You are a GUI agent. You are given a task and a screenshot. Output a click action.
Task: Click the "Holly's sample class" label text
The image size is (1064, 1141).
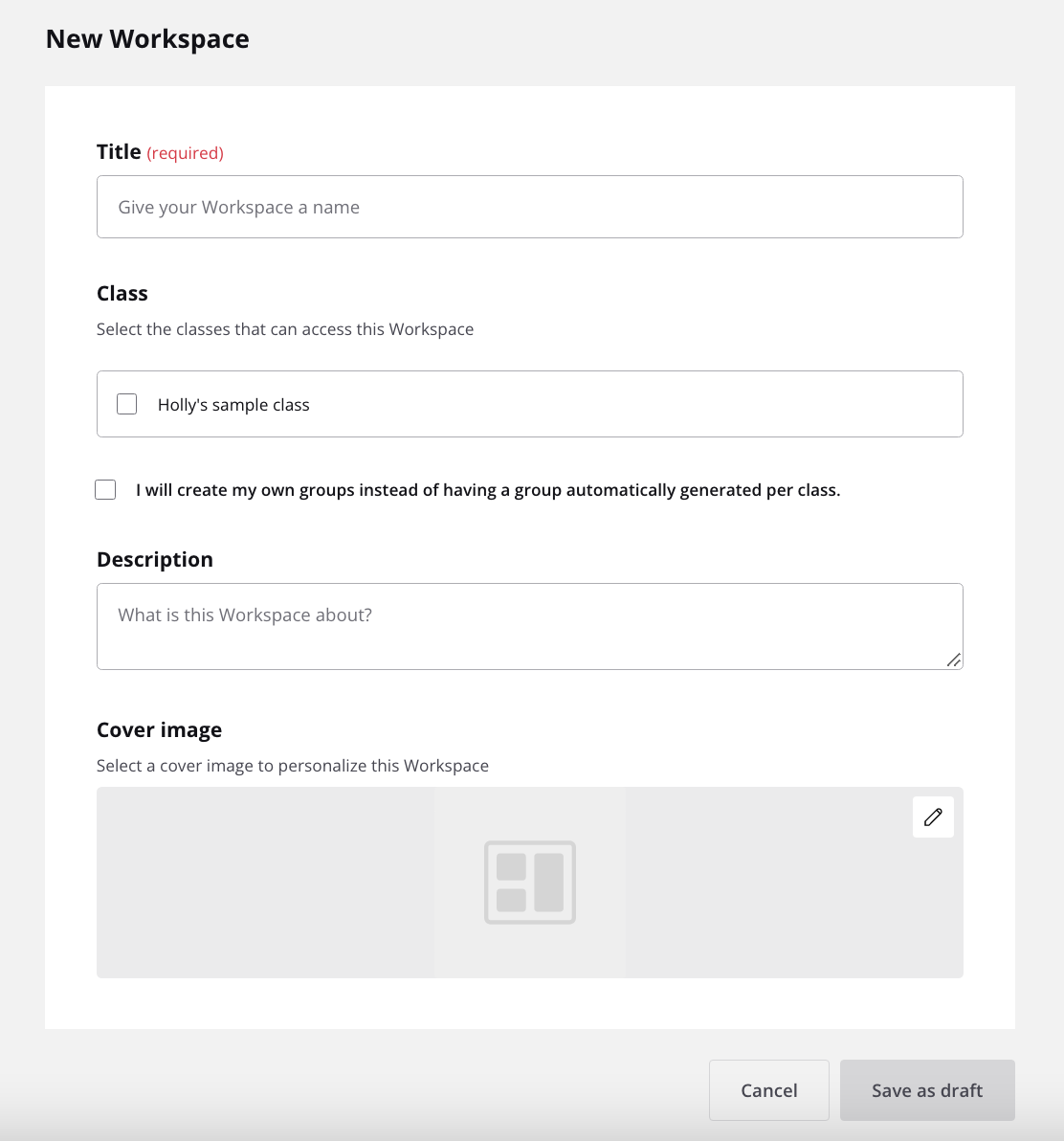[233, 405]
